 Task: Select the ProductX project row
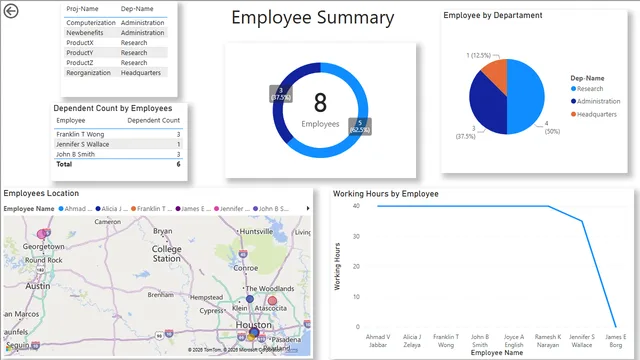tap(116, 43)
